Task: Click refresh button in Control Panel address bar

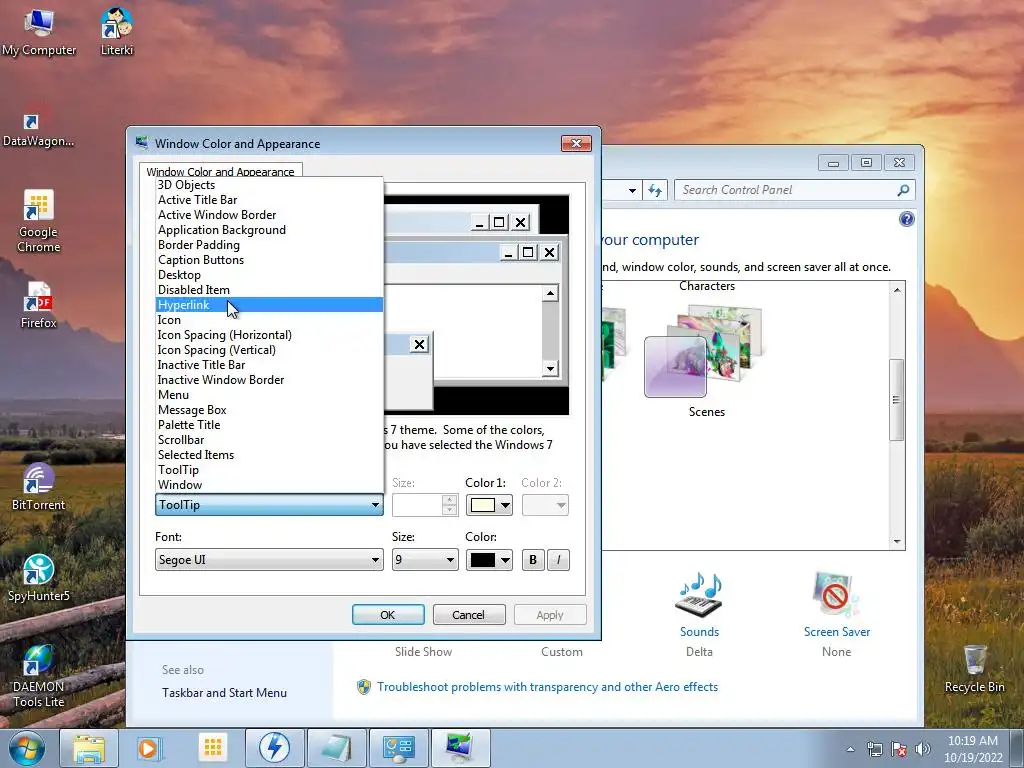Action: coord(655,190)
